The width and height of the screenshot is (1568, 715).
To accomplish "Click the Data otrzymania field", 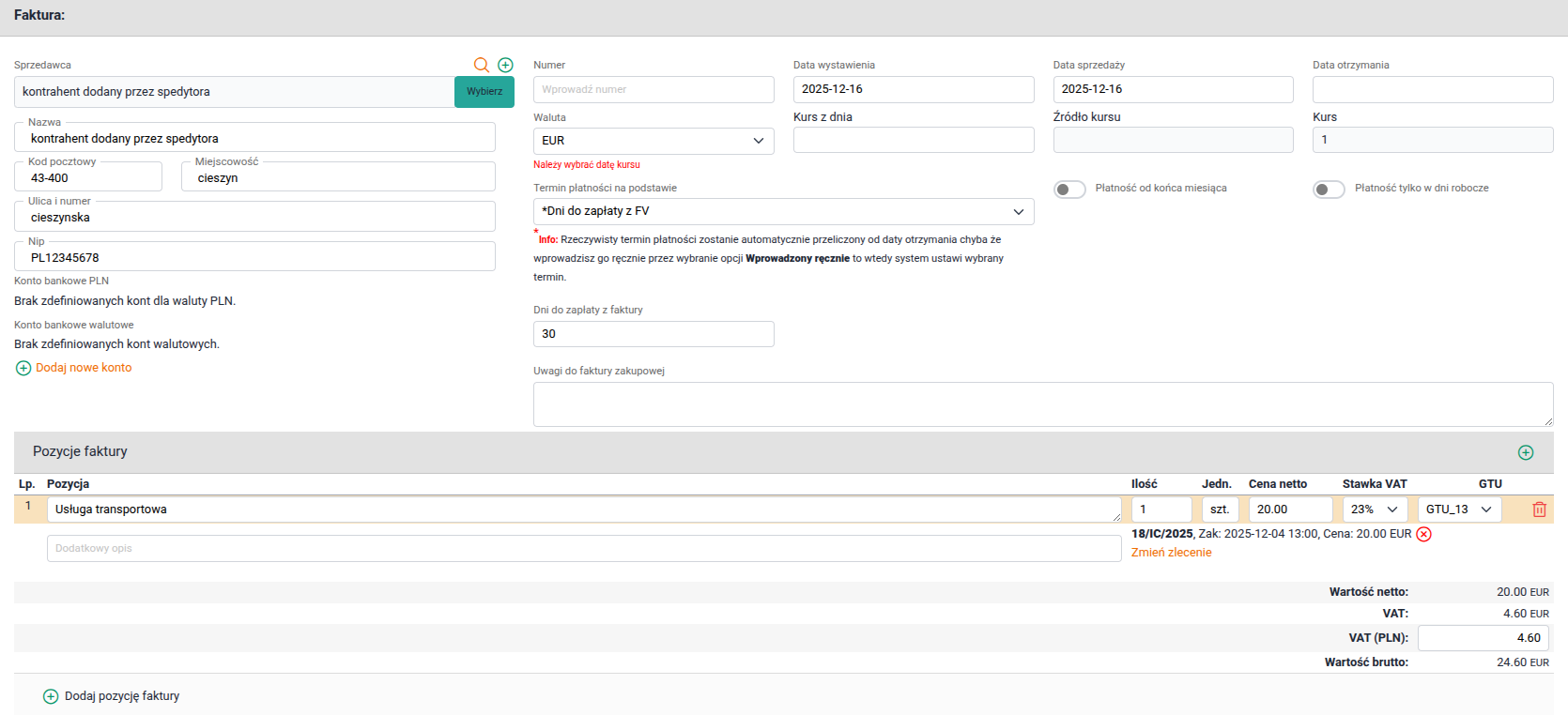I will pos(1432,89).
